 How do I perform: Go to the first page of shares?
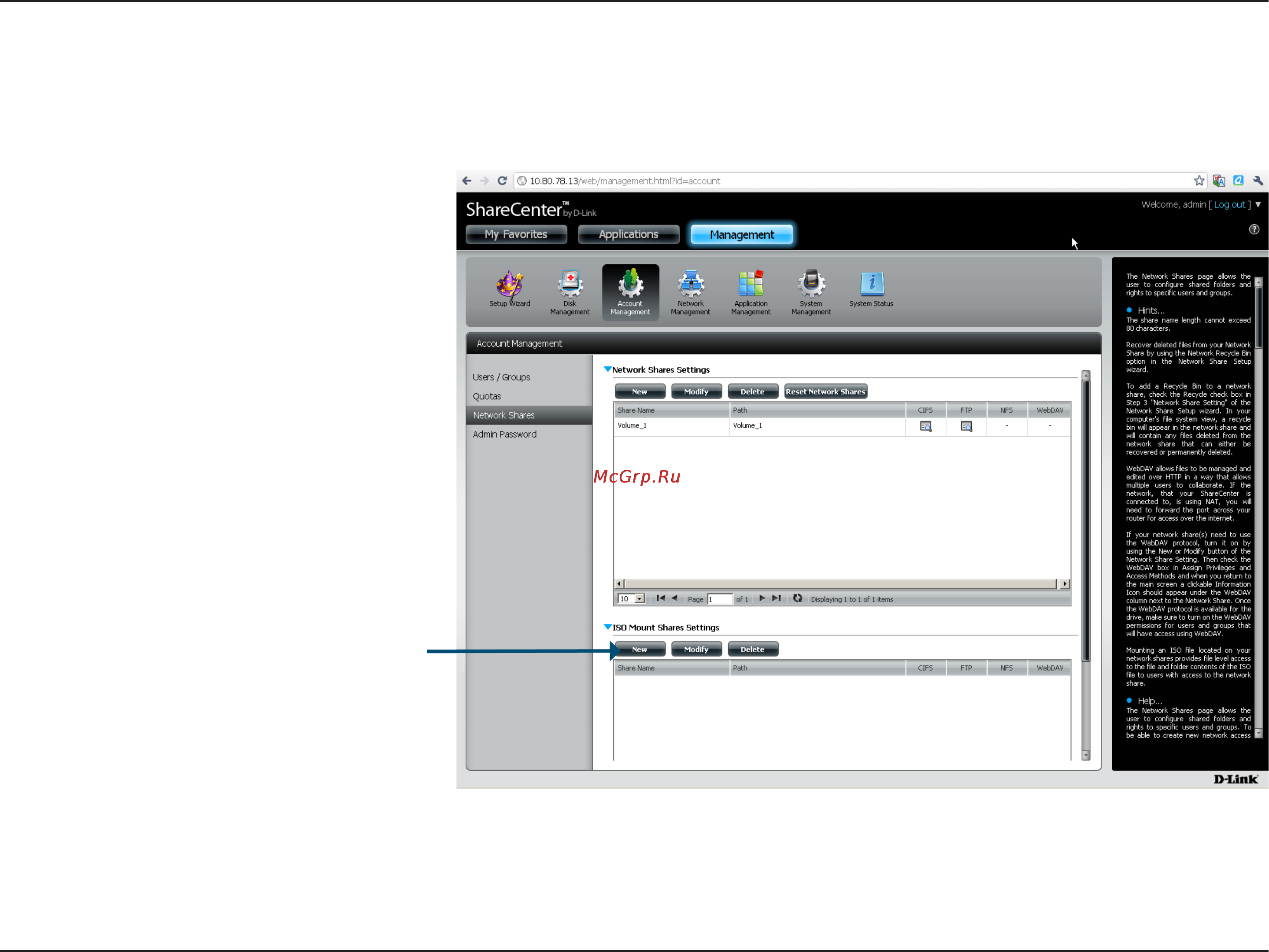tap(660, 598)
